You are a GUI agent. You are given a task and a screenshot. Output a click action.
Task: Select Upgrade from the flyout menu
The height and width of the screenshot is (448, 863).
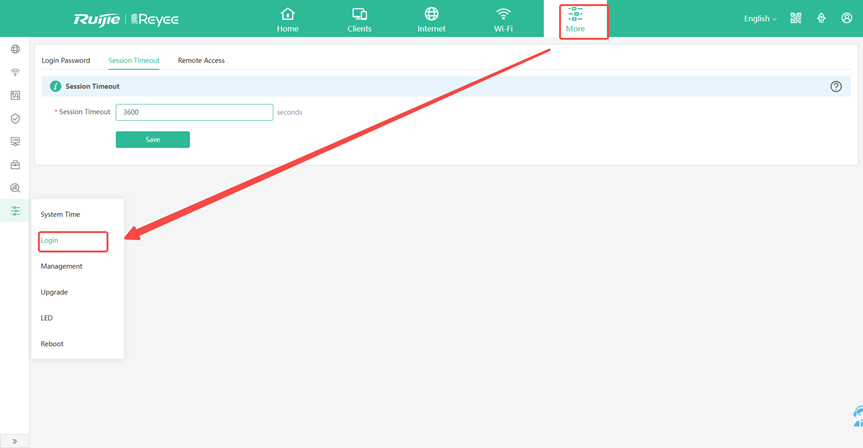point(54,292)
